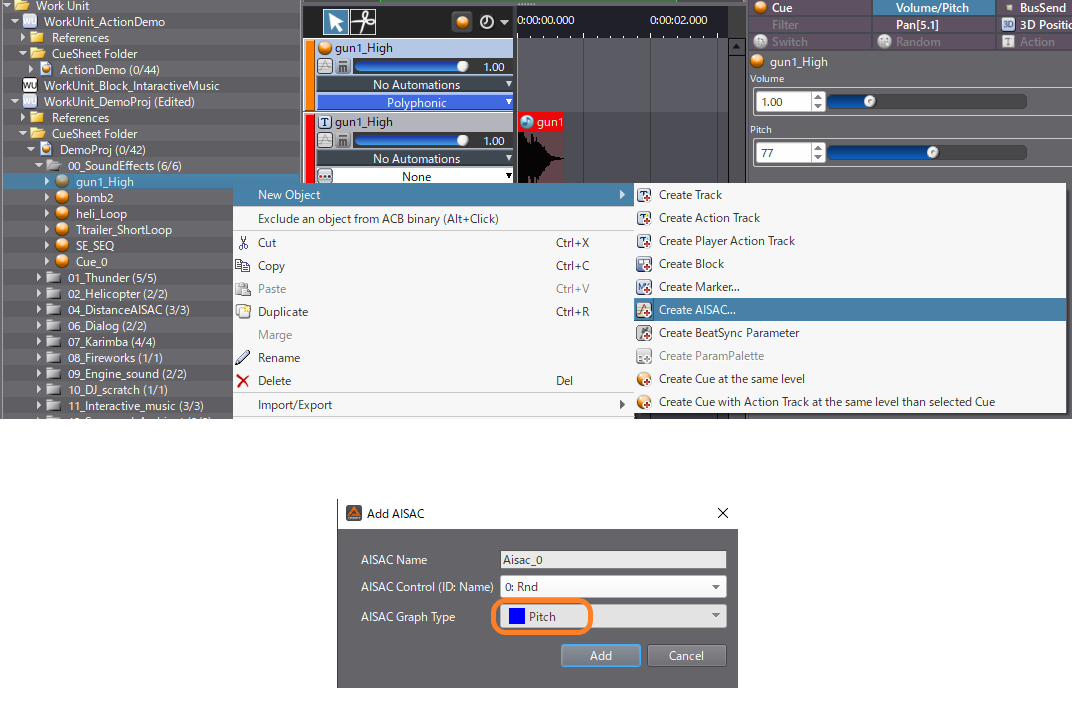1072x725 pixels.
Task: Click Add in Add AISAC dialog
Action: (600, 655)
